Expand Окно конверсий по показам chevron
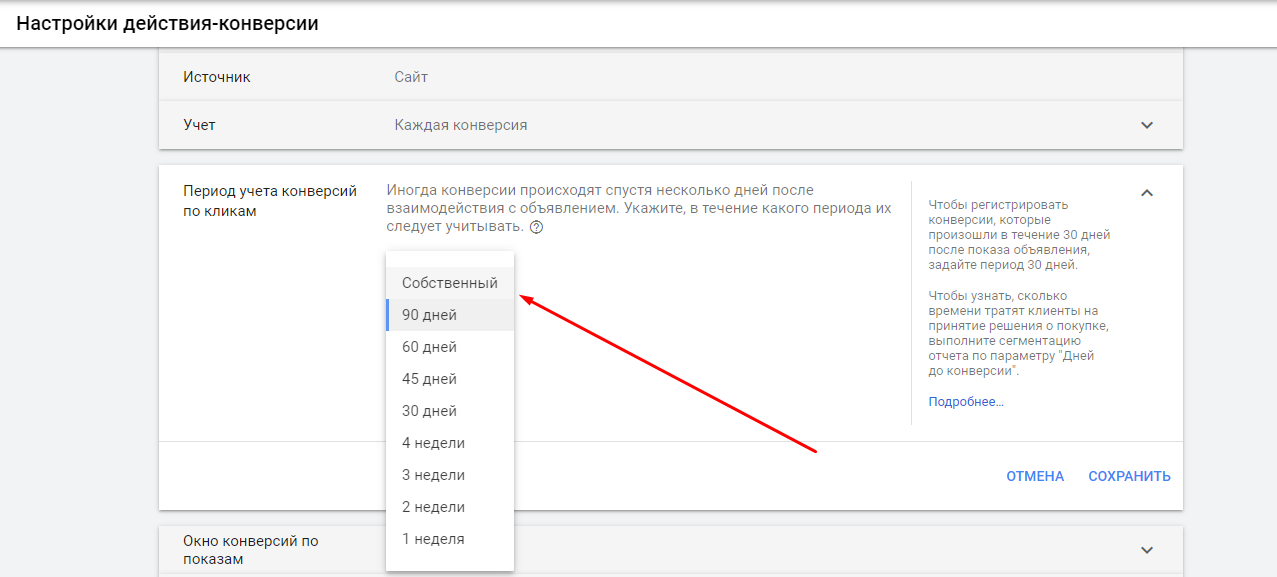The image size is (1277, 577). click(1147, 550)
